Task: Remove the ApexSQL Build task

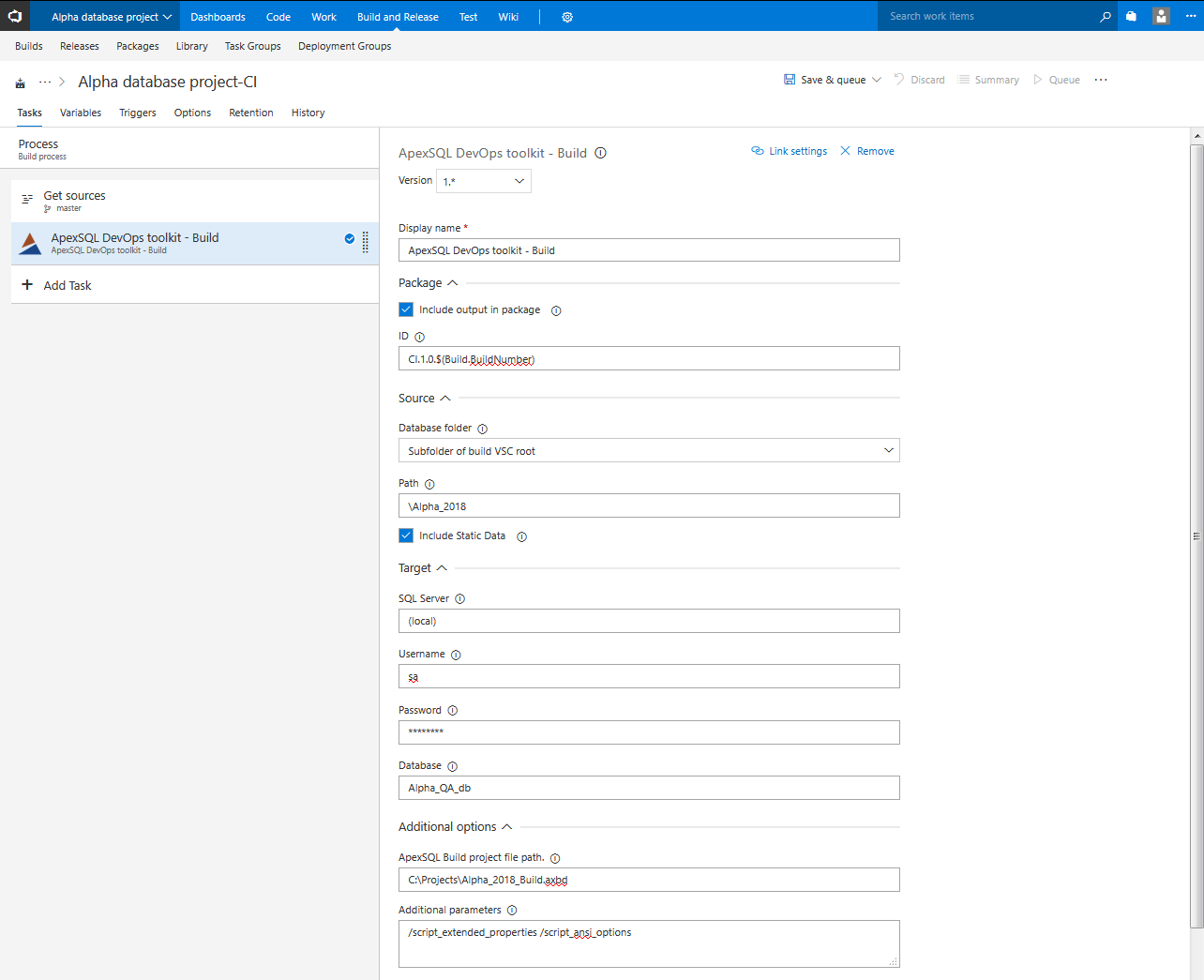Action: [867, 151]
